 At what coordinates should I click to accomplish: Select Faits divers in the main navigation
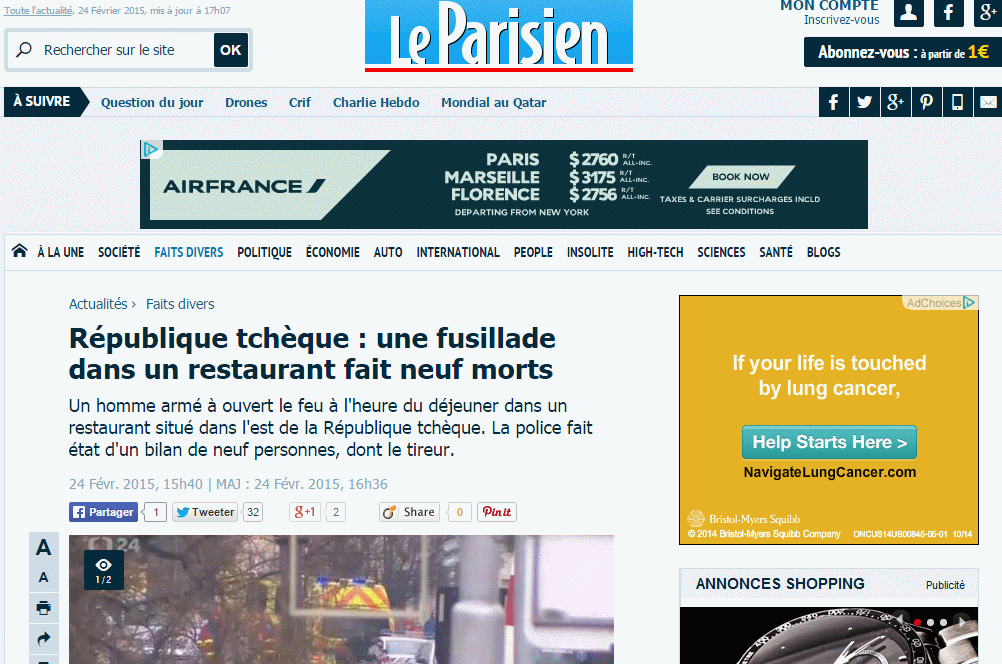click(x=189, y=252)
